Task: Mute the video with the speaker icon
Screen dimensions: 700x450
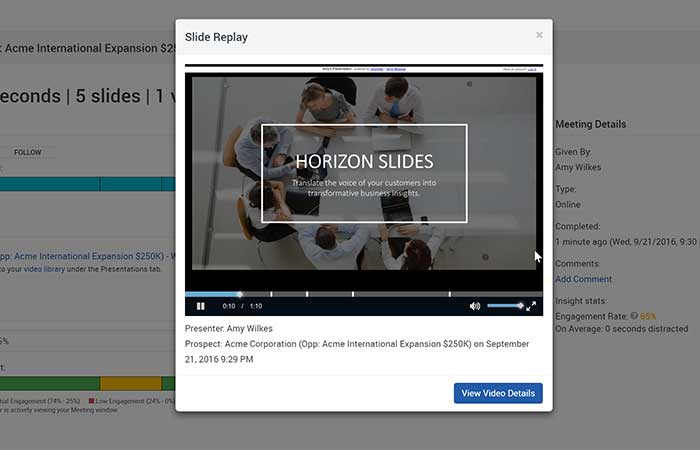Action: tap(475, 306)
